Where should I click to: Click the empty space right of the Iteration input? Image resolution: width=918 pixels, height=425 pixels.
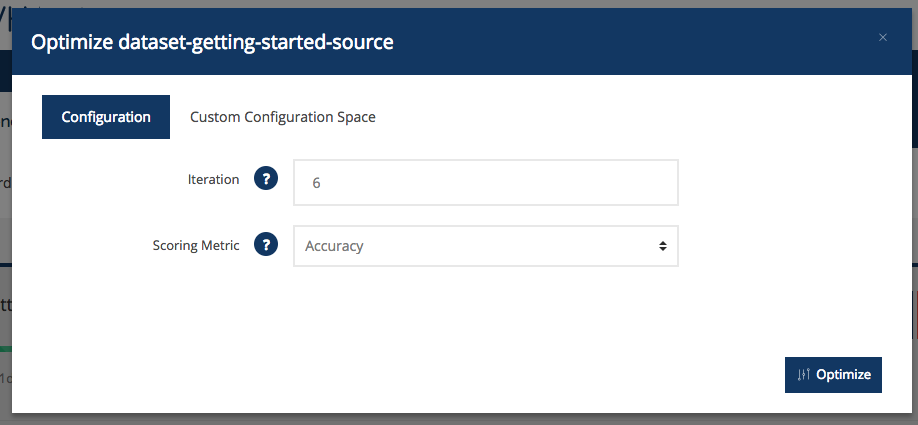780,183
